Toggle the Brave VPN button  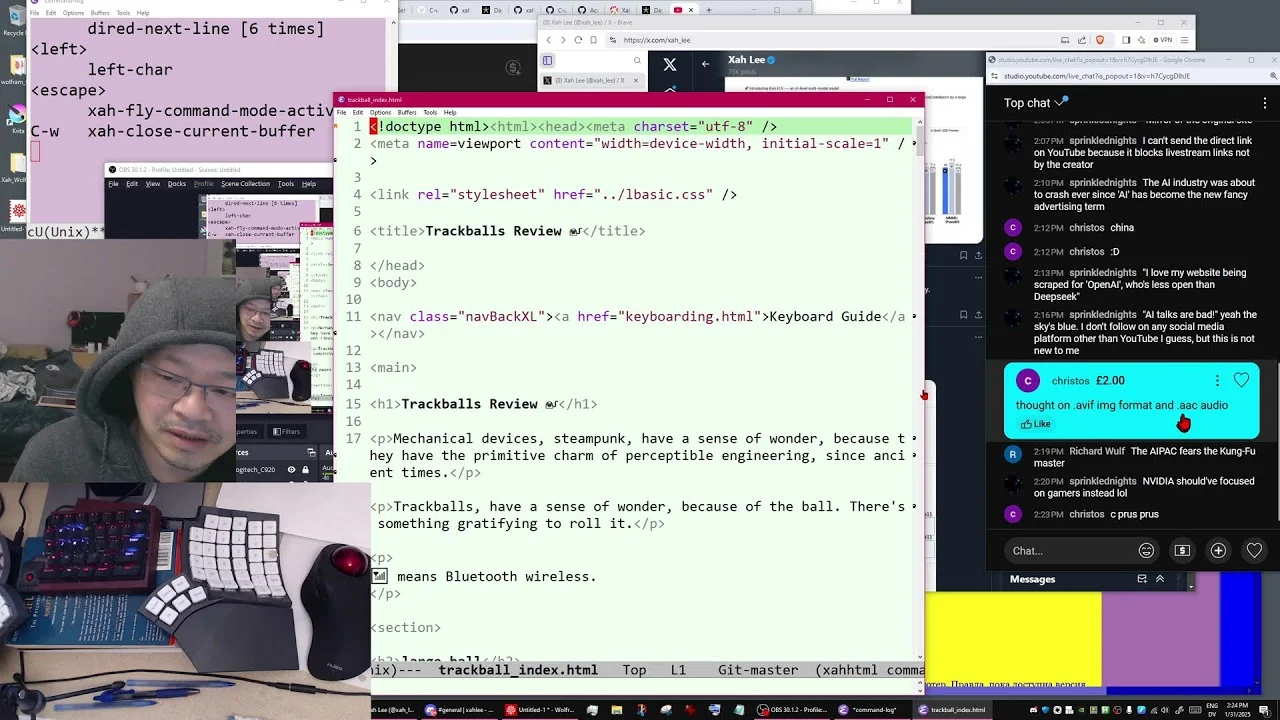1162,40
